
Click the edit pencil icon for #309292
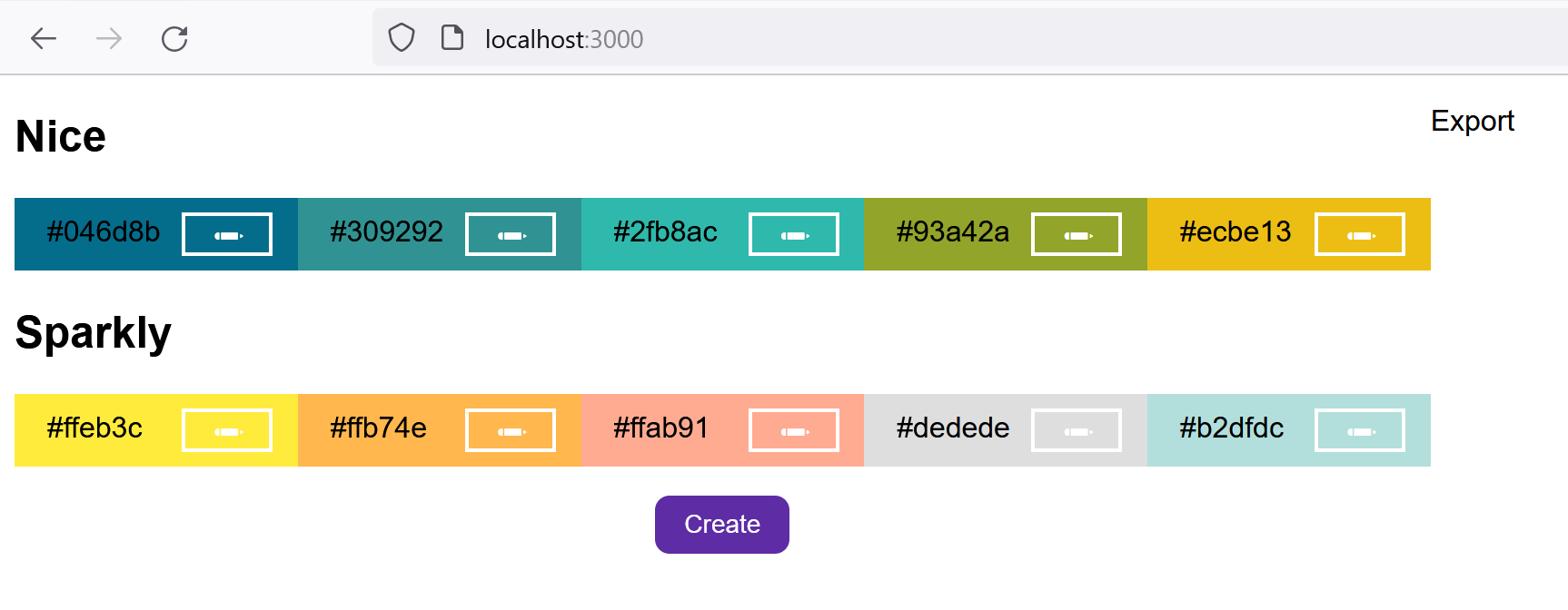point(511,235)
